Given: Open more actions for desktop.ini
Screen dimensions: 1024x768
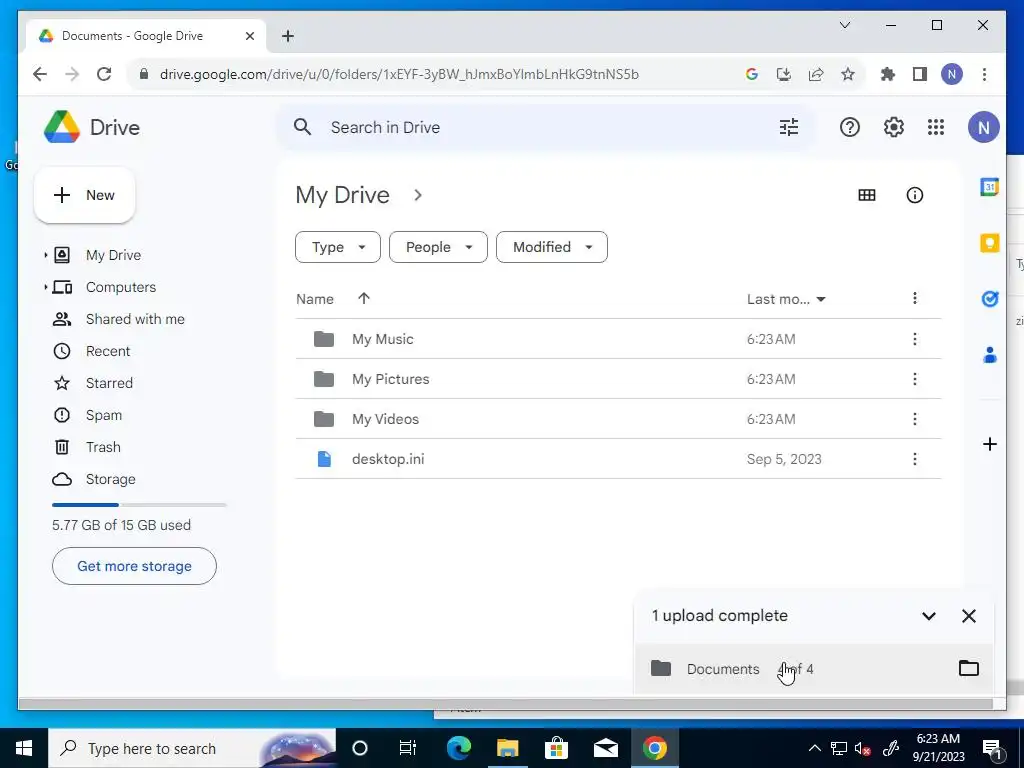Looking at the screenshot, I should 914,459.
